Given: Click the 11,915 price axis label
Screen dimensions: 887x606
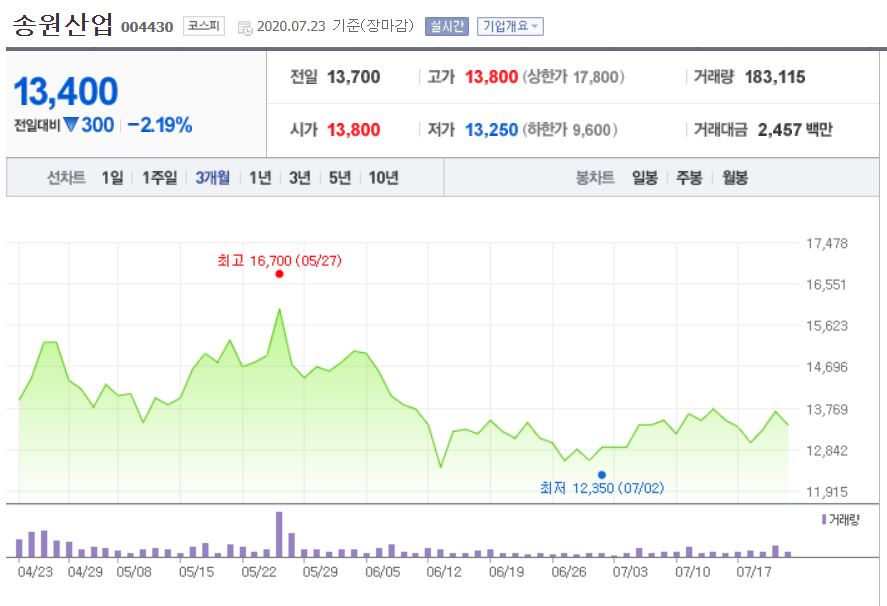Looking at the screenshot, I should [x=827, y=492].
